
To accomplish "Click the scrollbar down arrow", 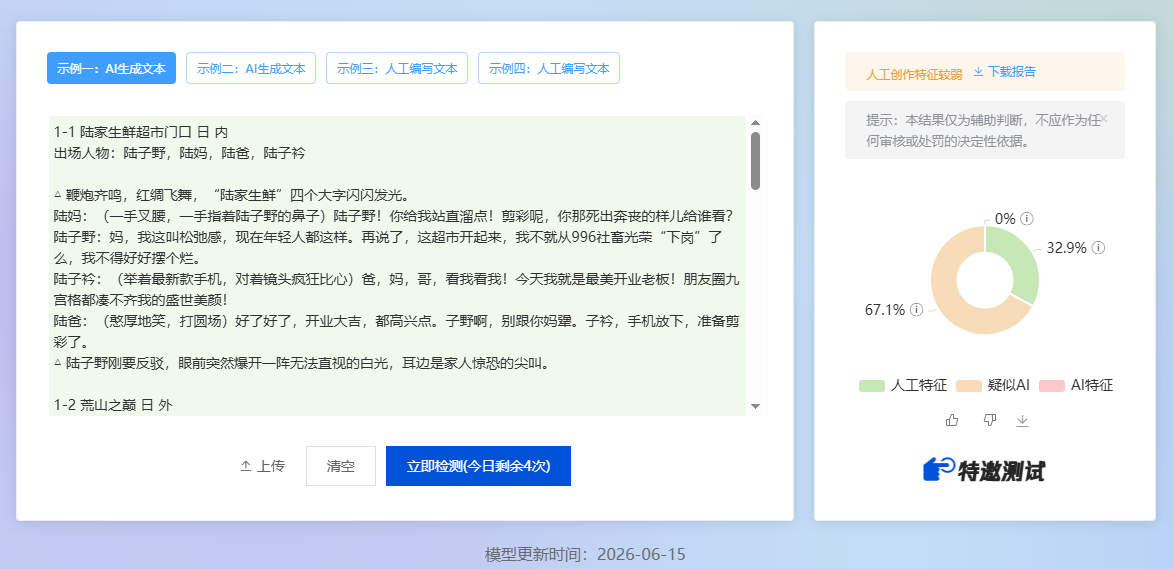I will pyautogui.click(x=756, y=406).
